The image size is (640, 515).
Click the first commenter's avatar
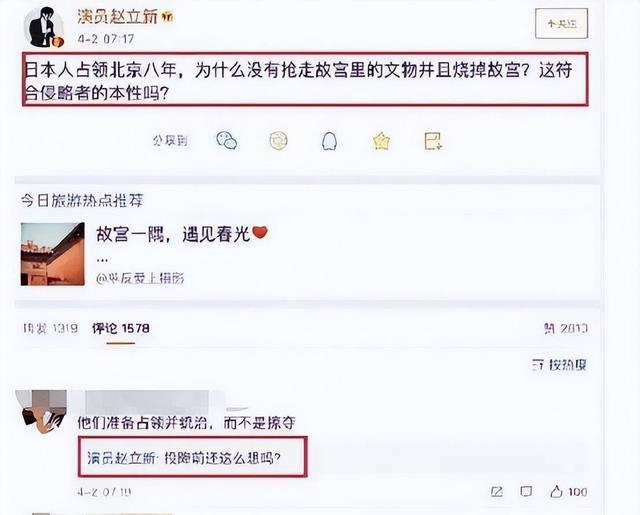(42, 411)
